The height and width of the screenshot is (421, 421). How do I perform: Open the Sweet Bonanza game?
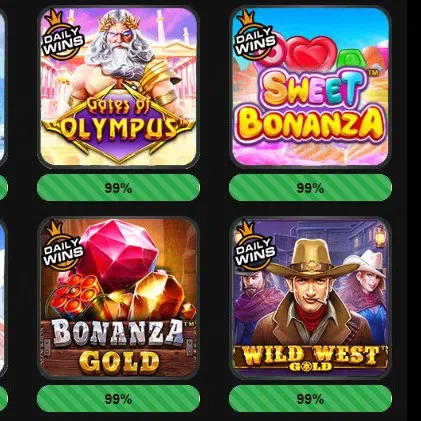[x=310, y=87]
